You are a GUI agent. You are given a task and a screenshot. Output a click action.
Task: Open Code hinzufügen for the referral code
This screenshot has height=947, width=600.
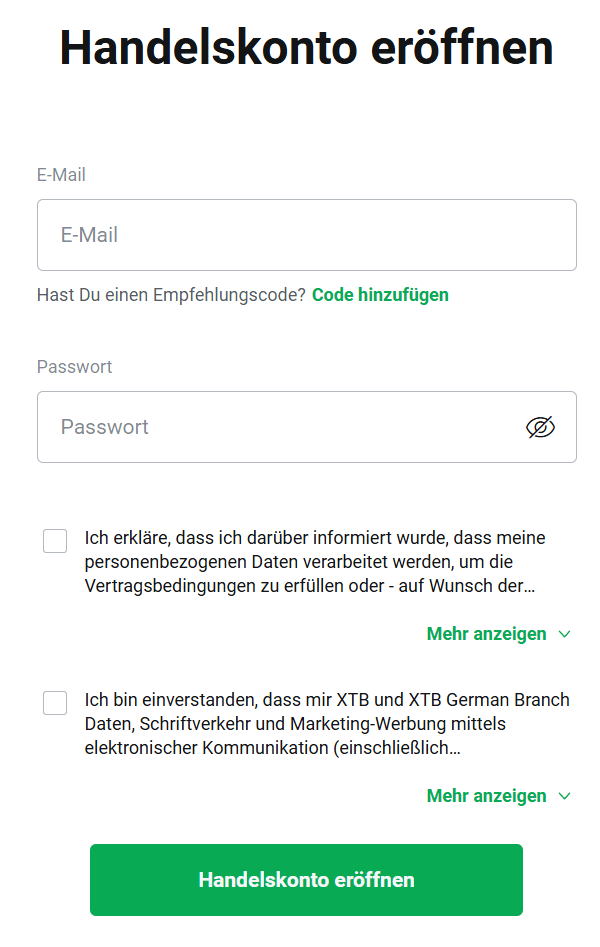(380, 294)
